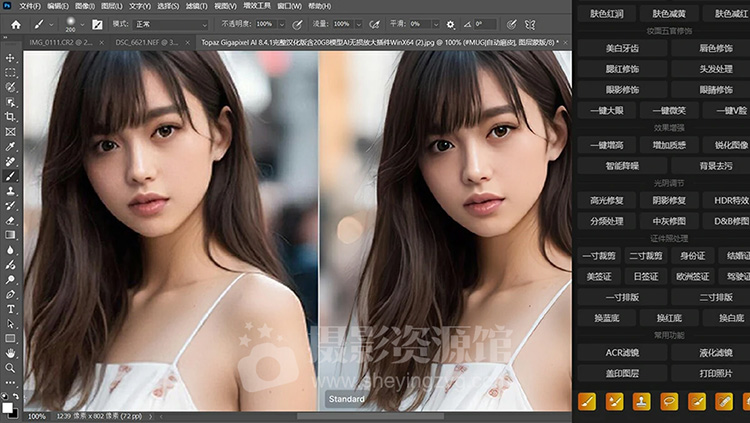
Task: Select the Eyedropper tool
Action: pyautogui.click(x=10, y=146)
